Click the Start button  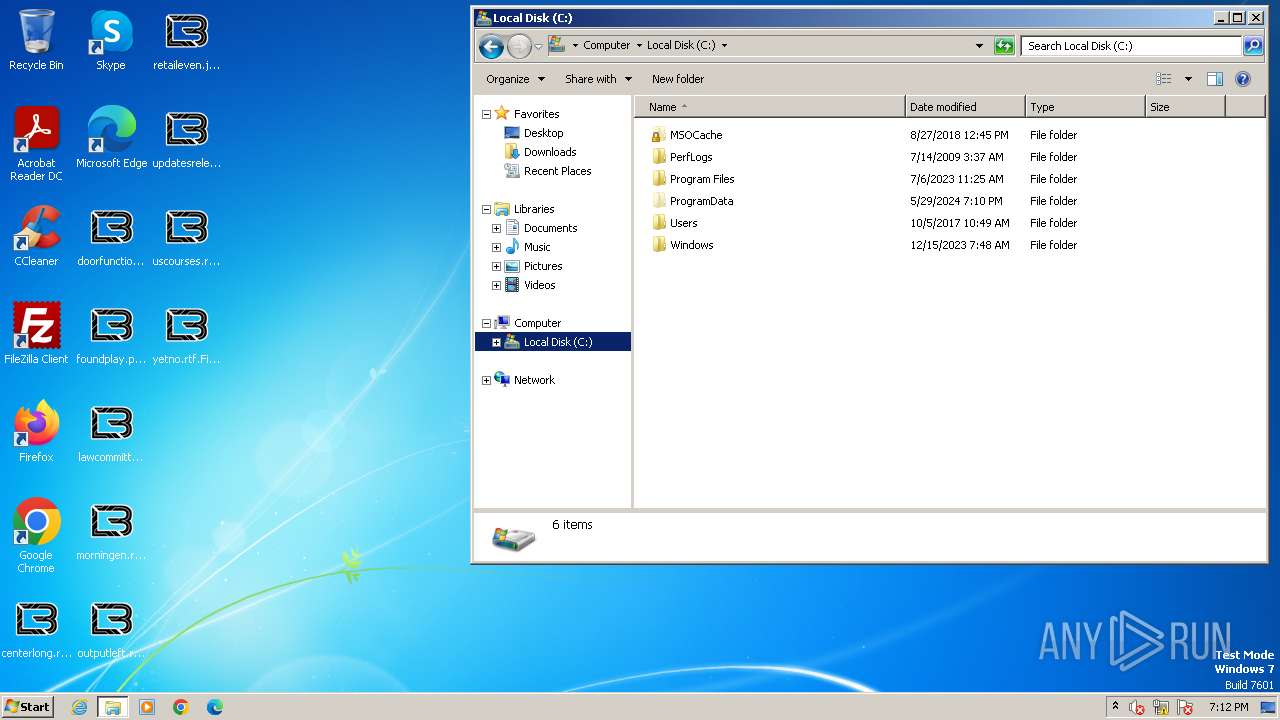[x=27, y=707]
